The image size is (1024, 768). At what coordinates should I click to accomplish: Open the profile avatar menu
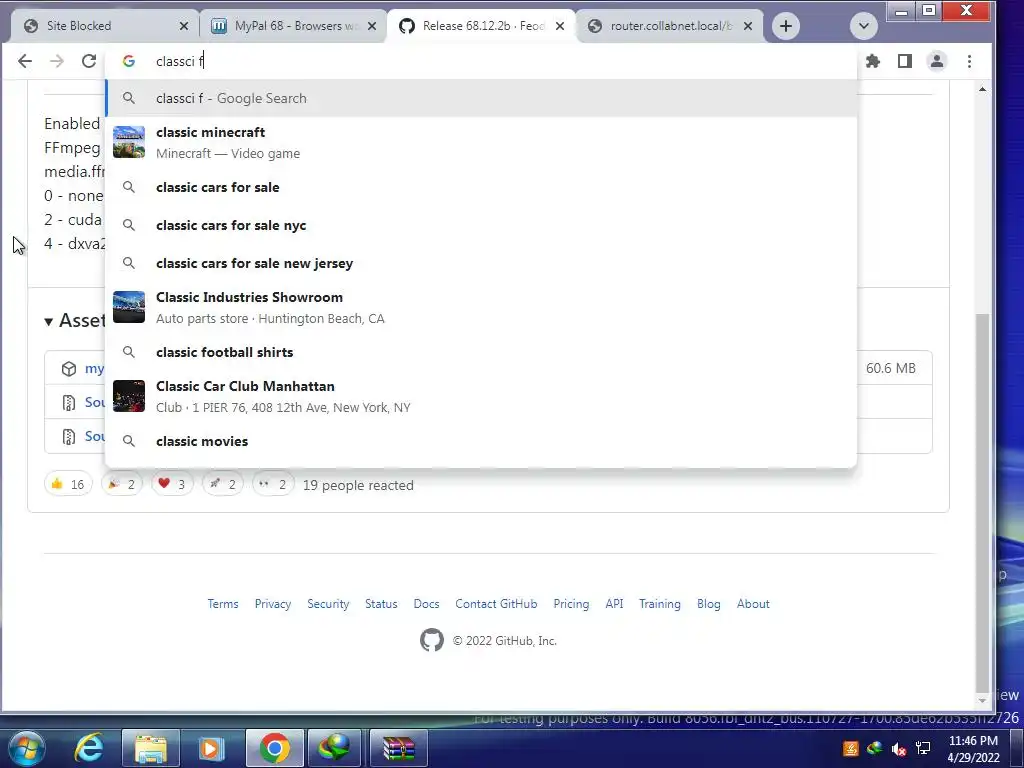click(936, 61)
